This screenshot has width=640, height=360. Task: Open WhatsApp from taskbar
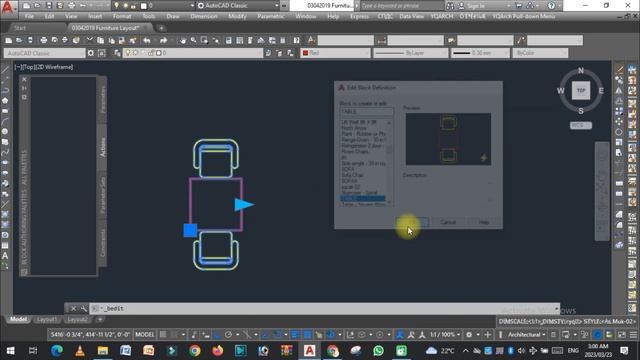point(378,351)
